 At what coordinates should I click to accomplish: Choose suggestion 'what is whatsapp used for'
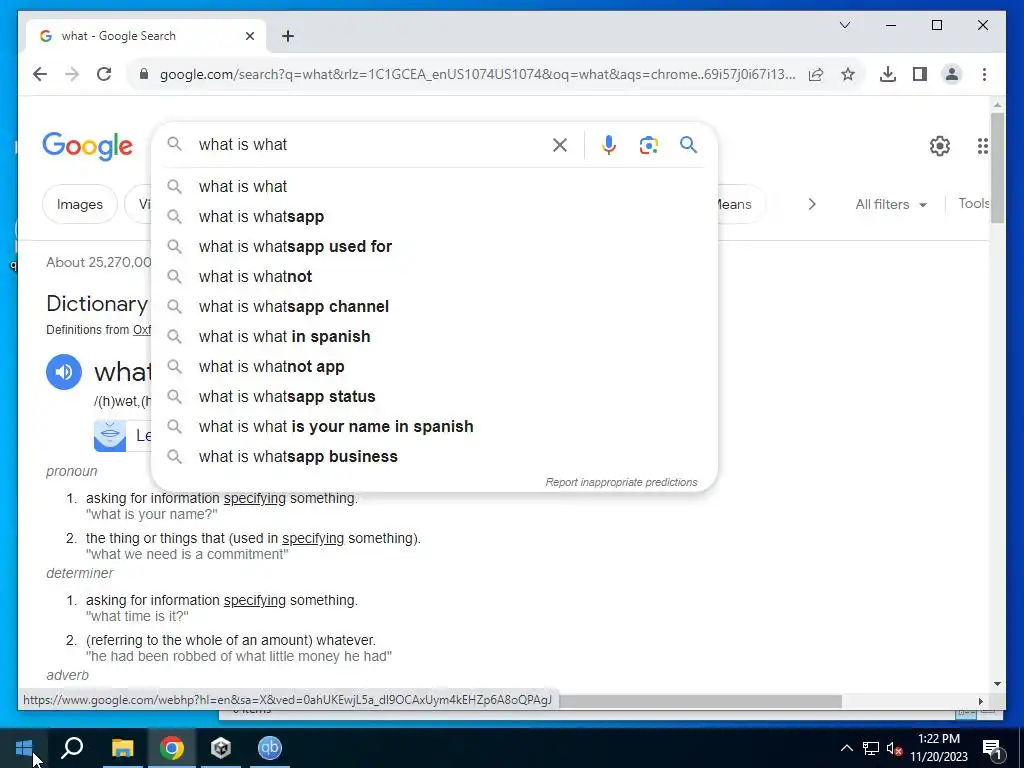click(x=434, y=246)
